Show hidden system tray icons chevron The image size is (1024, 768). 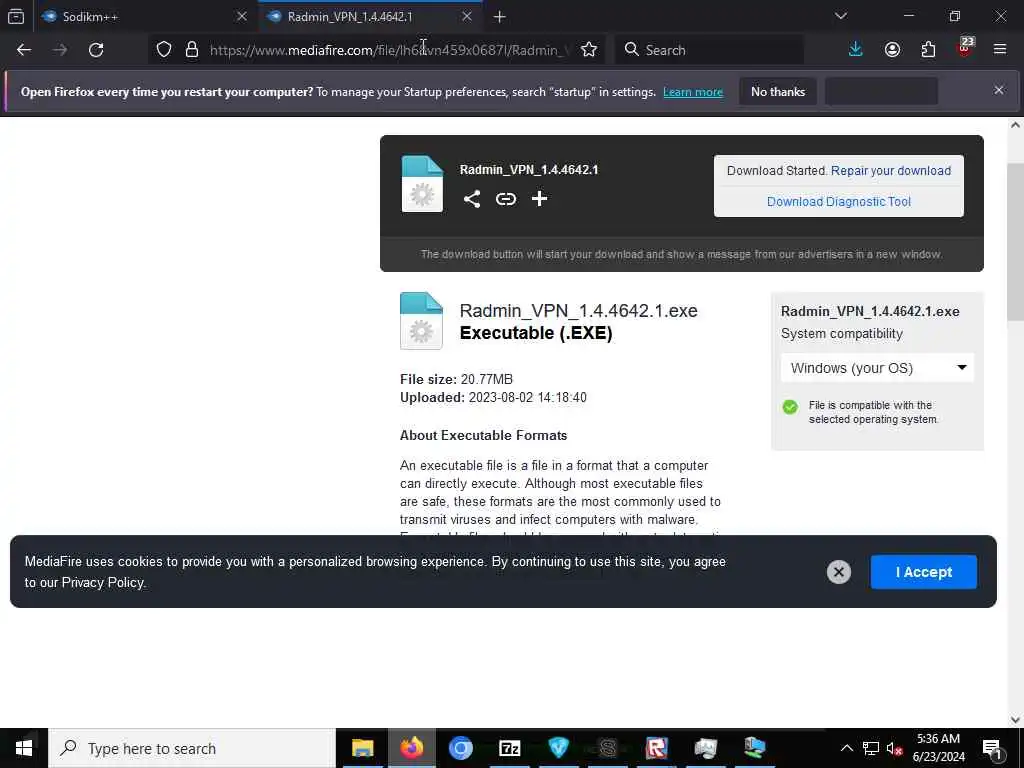(846, 748)
